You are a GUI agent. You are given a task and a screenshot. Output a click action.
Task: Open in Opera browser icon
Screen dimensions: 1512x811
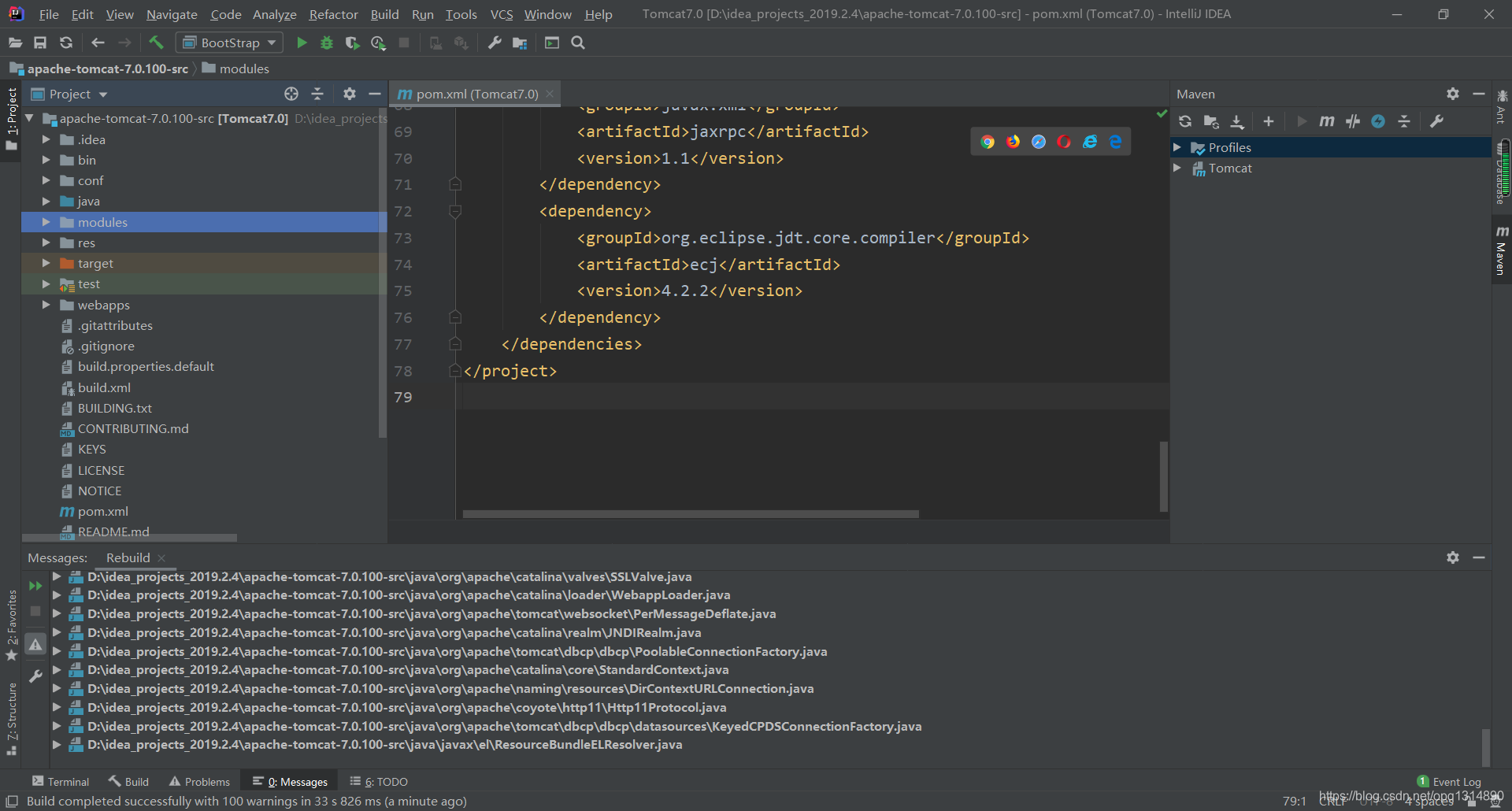pyautogui.click(x=1064, y=142)
